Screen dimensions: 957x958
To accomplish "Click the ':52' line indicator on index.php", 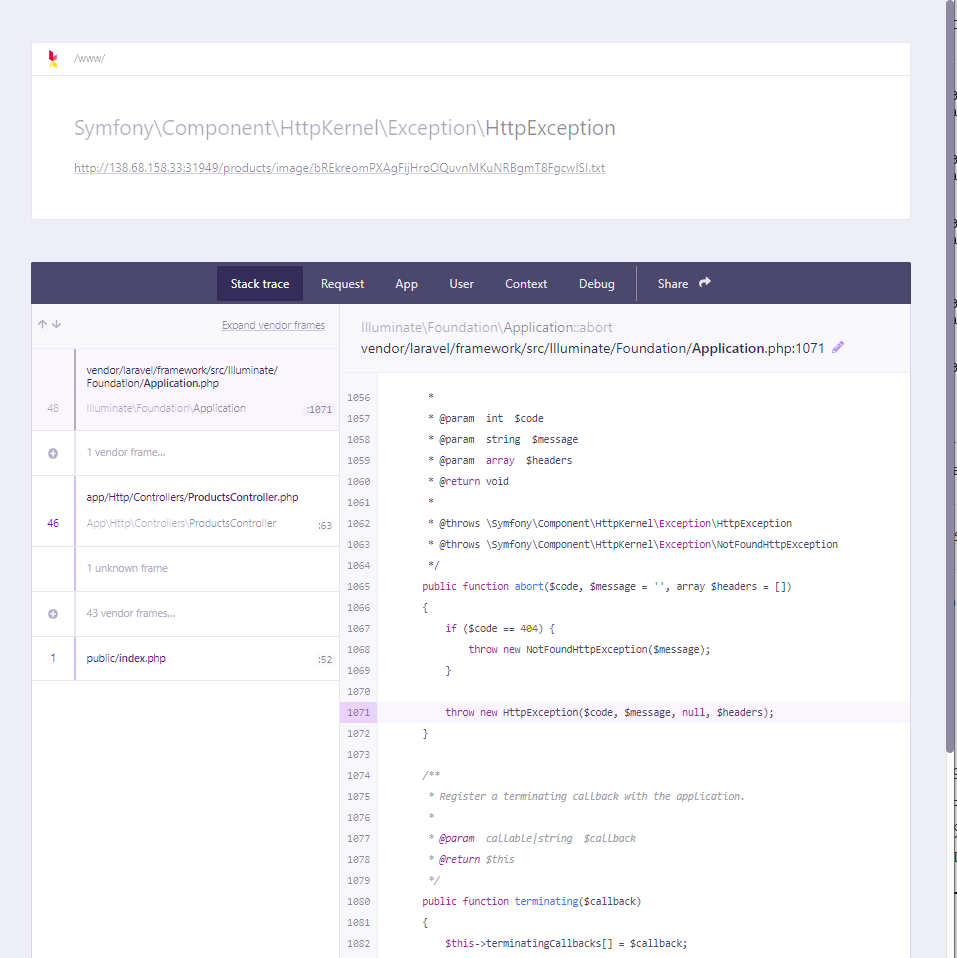I will coord(324,660).
